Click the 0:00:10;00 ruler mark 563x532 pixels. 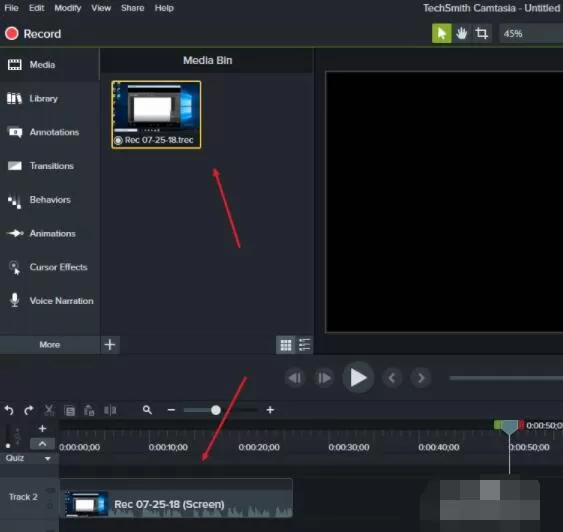pyautogui.click(x=168, y=447)
